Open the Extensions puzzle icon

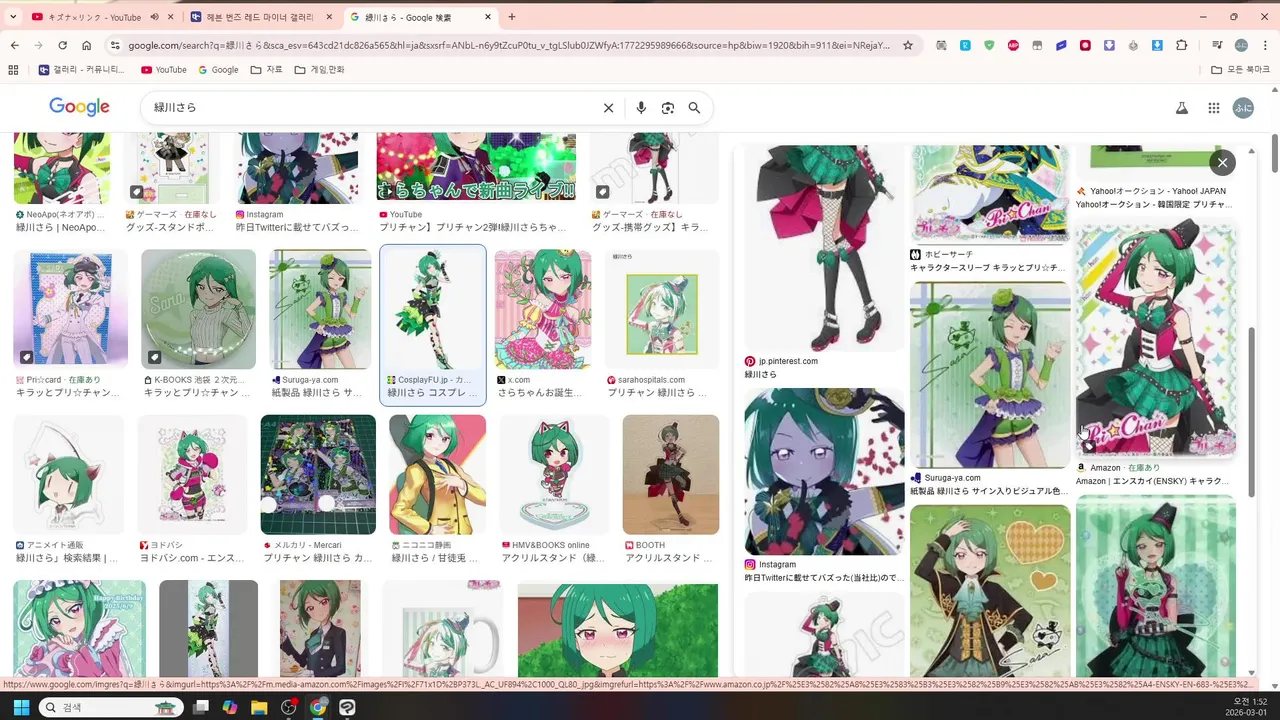[1181, 45]
